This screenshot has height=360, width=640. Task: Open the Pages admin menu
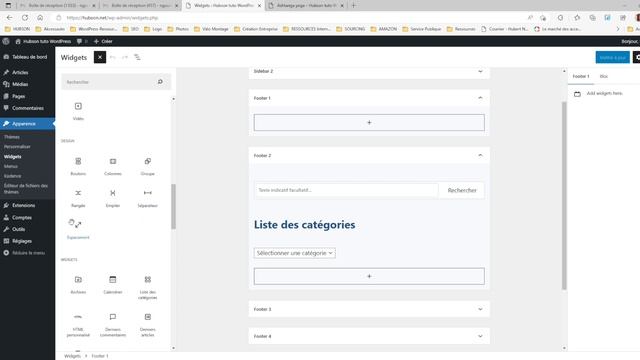click(x=27, y=96)
